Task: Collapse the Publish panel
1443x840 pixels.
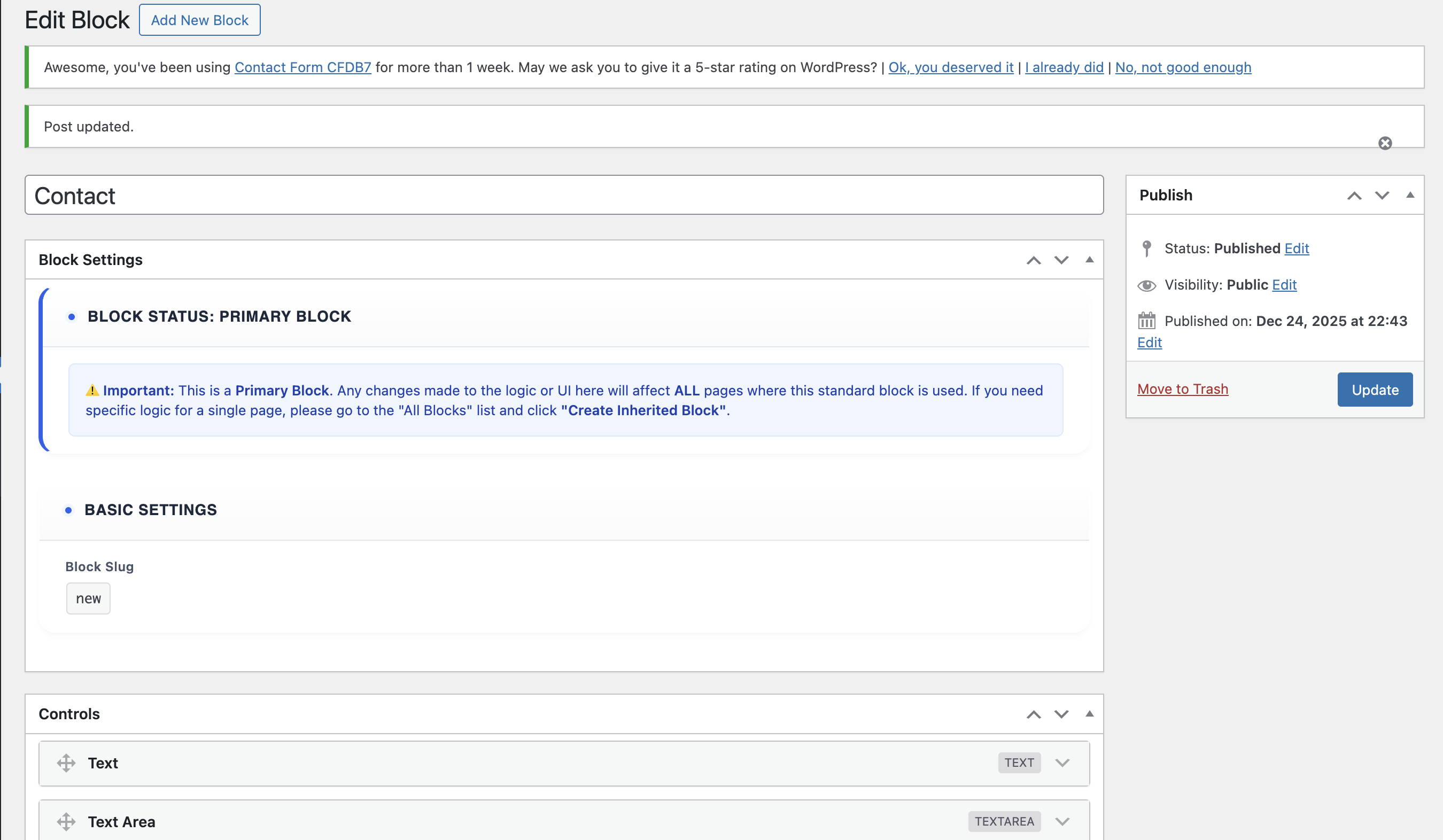Action: [1409, 195]
